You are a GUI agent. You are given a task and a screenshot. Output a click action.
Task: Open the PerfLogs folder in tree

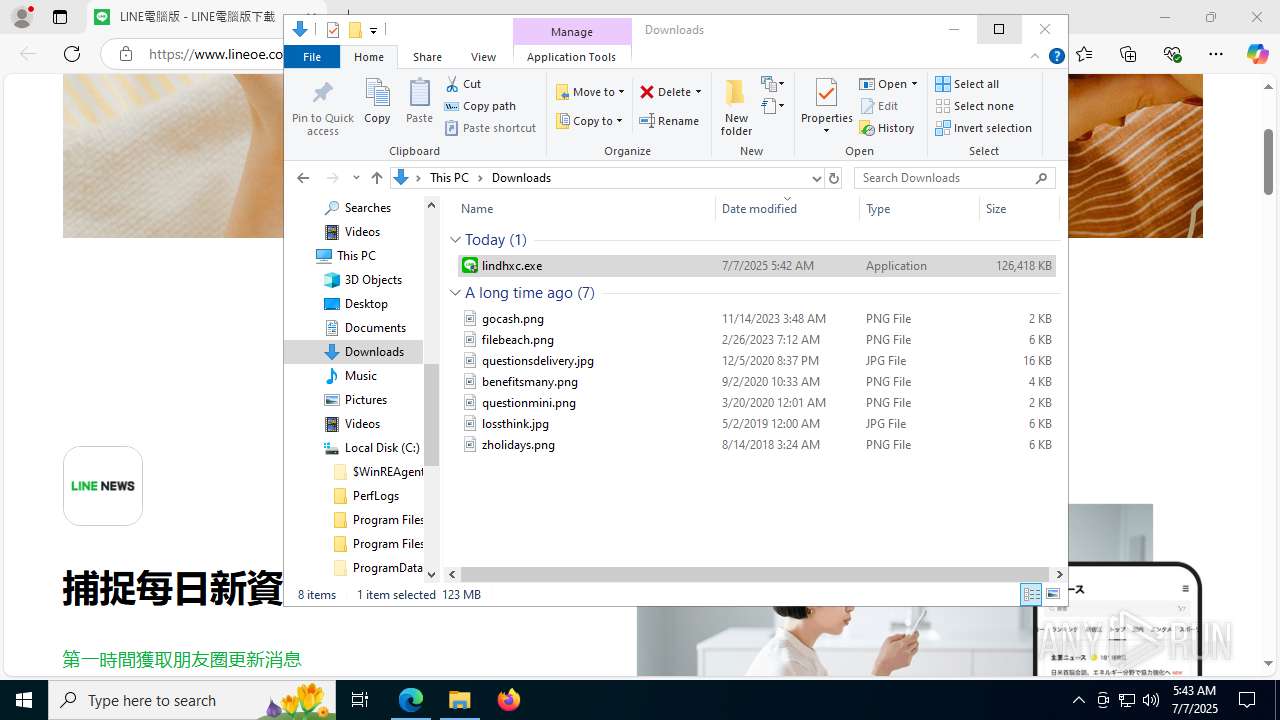tap(375, 496)
